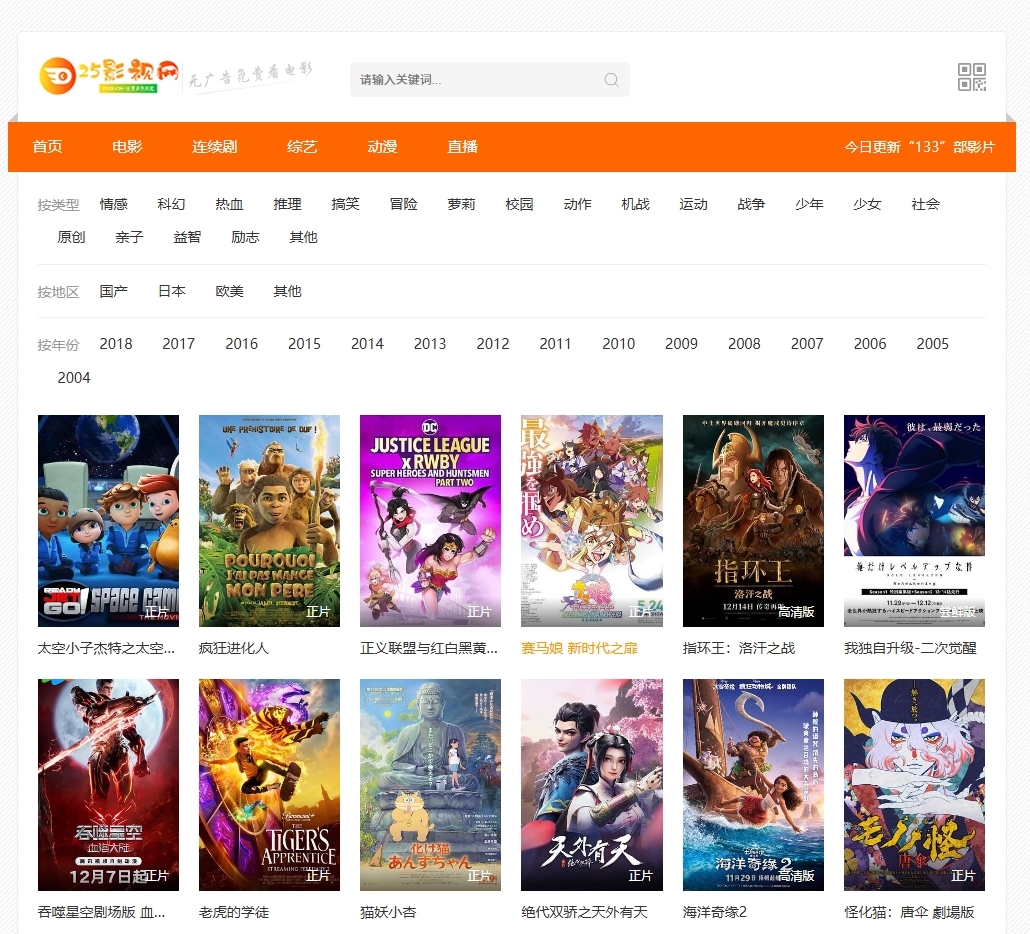Click the title 我独自升级-二次觉醒

(910, 648)
